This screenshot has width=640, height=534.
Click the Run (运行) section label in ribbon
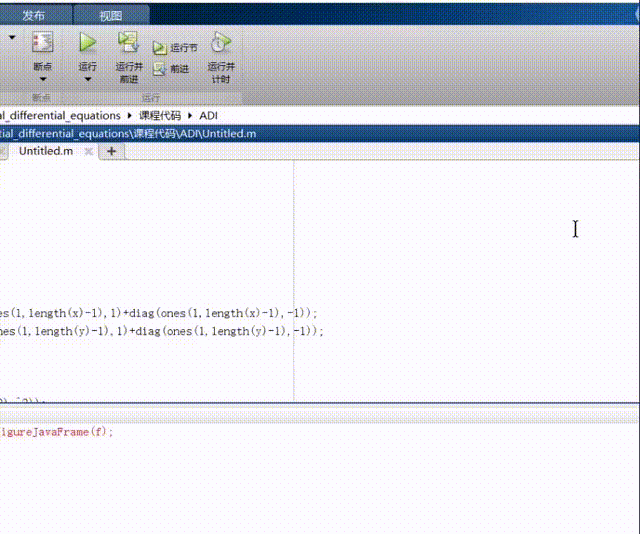point(150,98)
